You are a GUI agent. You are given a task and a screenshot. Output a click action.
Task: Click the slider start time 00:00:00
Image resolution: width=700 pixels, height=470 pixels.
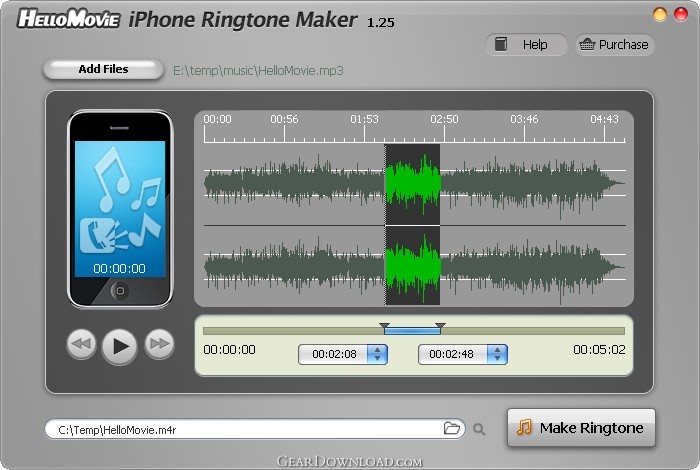pyautogui.click(x=229, y=349)
